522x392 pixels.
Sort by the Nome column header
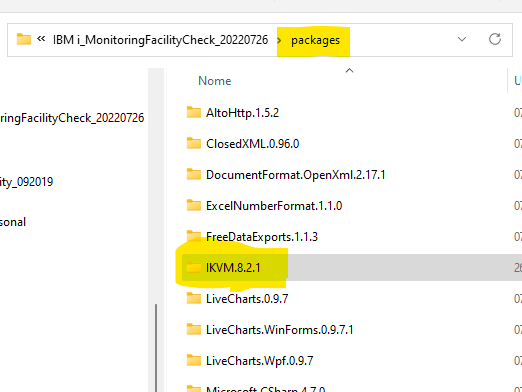tap(214, 81)
